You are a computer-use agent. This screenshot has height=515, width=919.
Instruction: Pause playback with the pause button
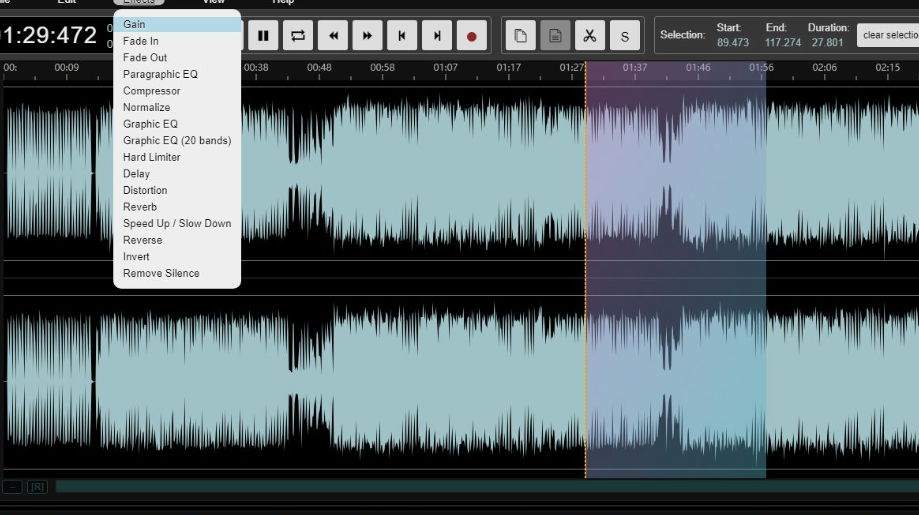click(x=263, y=36)
